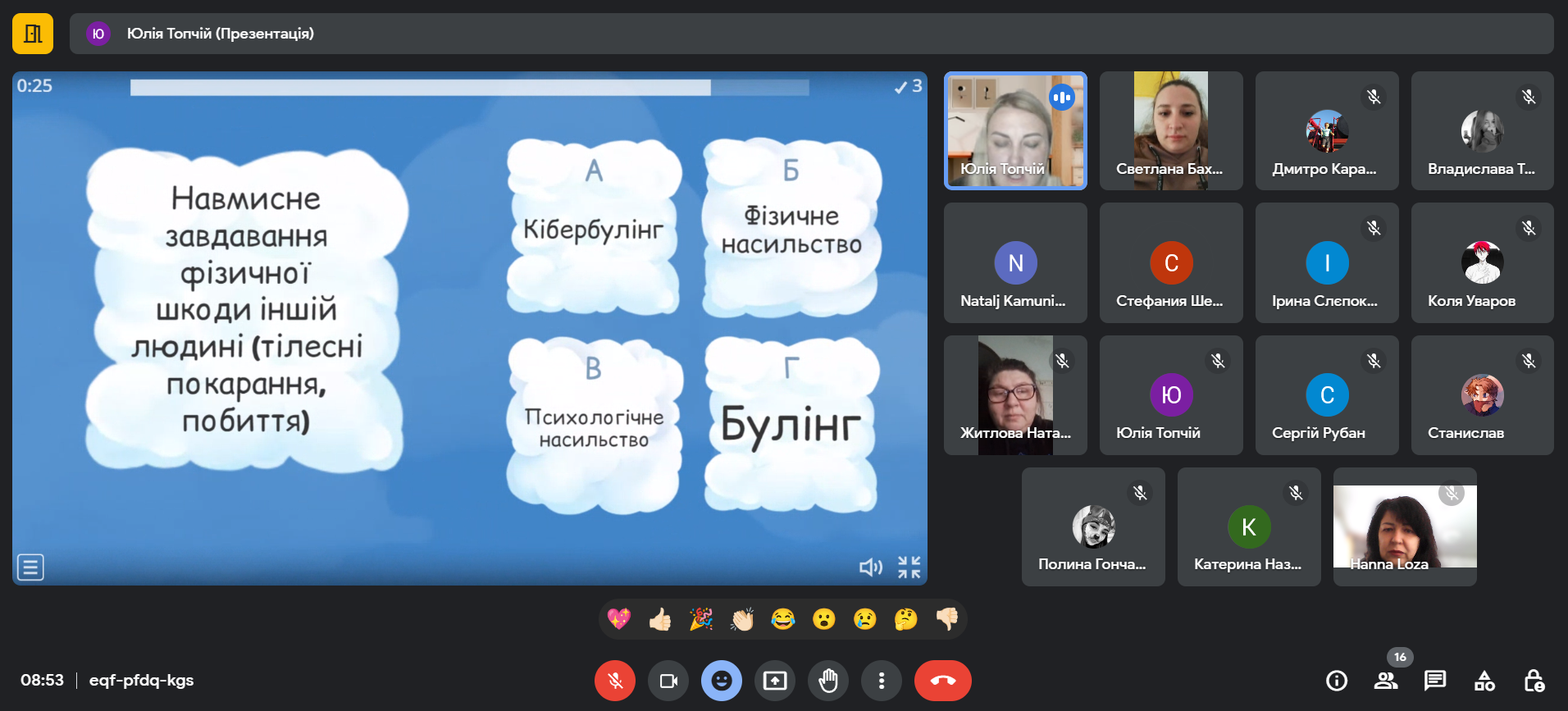
Task: Click the present screen button
Action: [x=775, y=681]
